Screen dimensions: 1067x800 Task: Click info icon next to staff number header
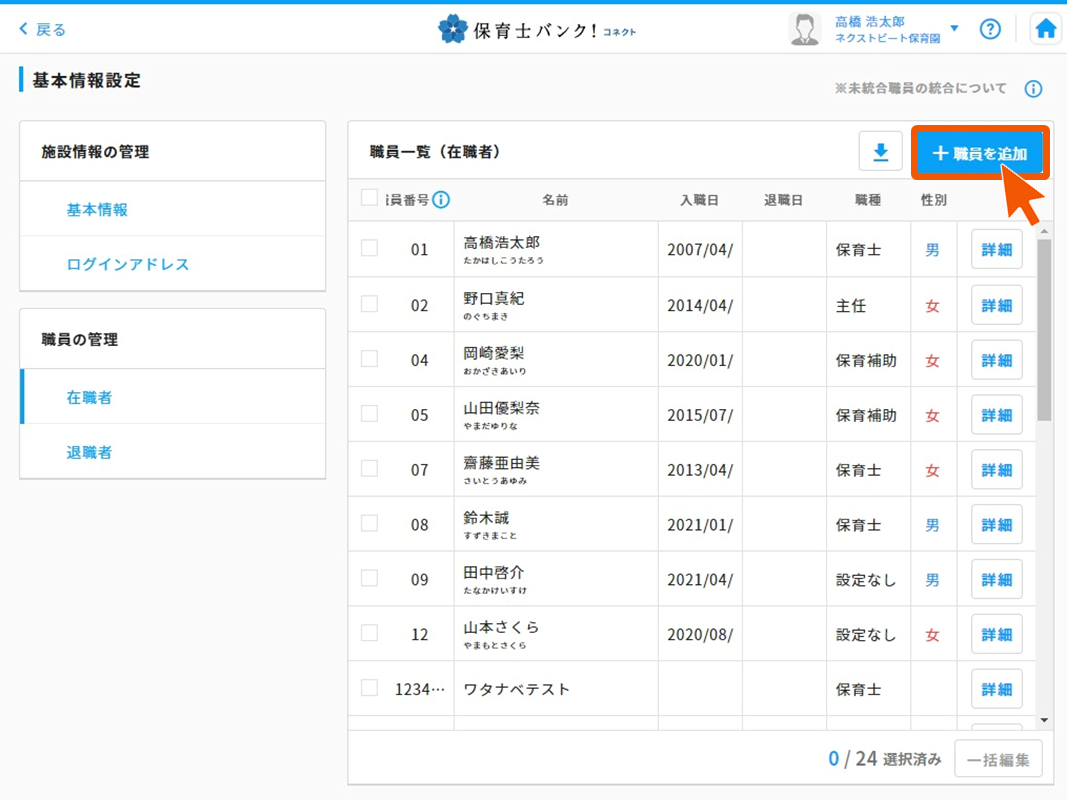click(441, 200)
